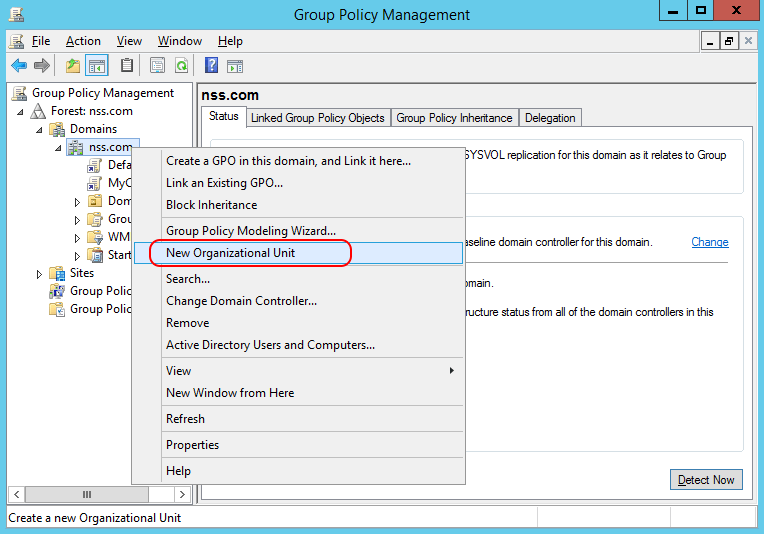The width and height of the screenshot is (764, 534).
Task: Click the Refresh toolbar icon
Action: click(x=182, y=66)
